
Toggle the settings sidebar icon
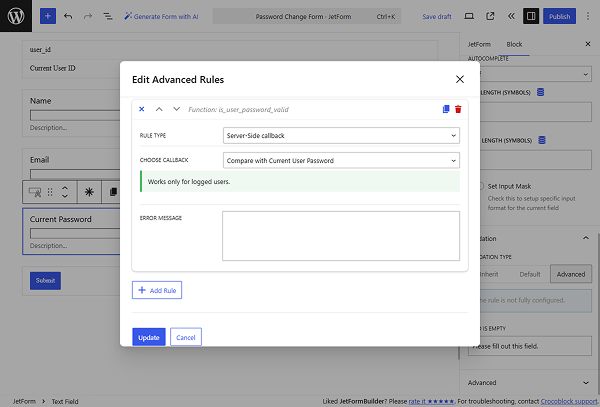pos(531,16)
